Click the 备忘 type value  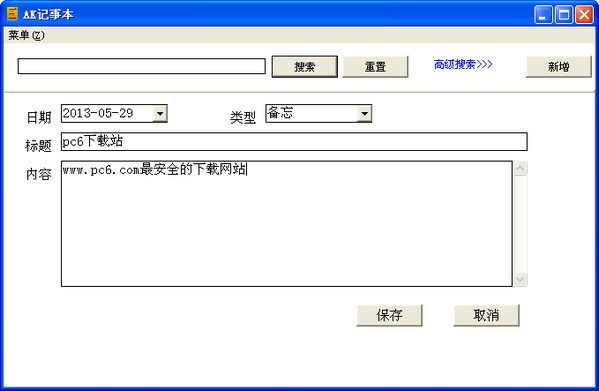click(x=280, y=113)
